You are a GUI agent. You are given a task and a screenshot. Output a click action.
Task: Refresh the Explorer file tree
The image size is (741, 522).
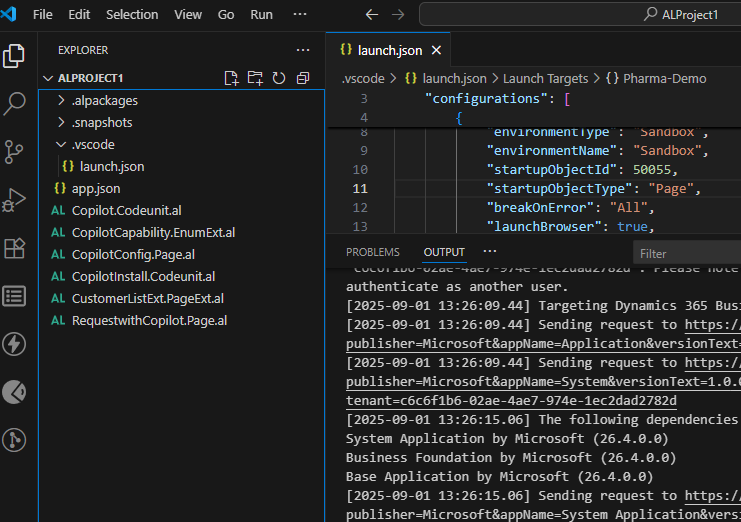279,78
